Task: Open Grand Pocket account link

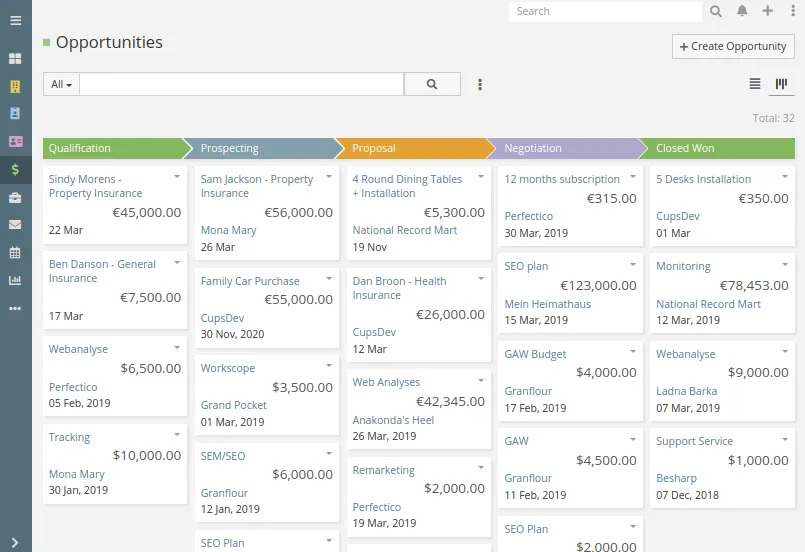Action: point(234,405)
